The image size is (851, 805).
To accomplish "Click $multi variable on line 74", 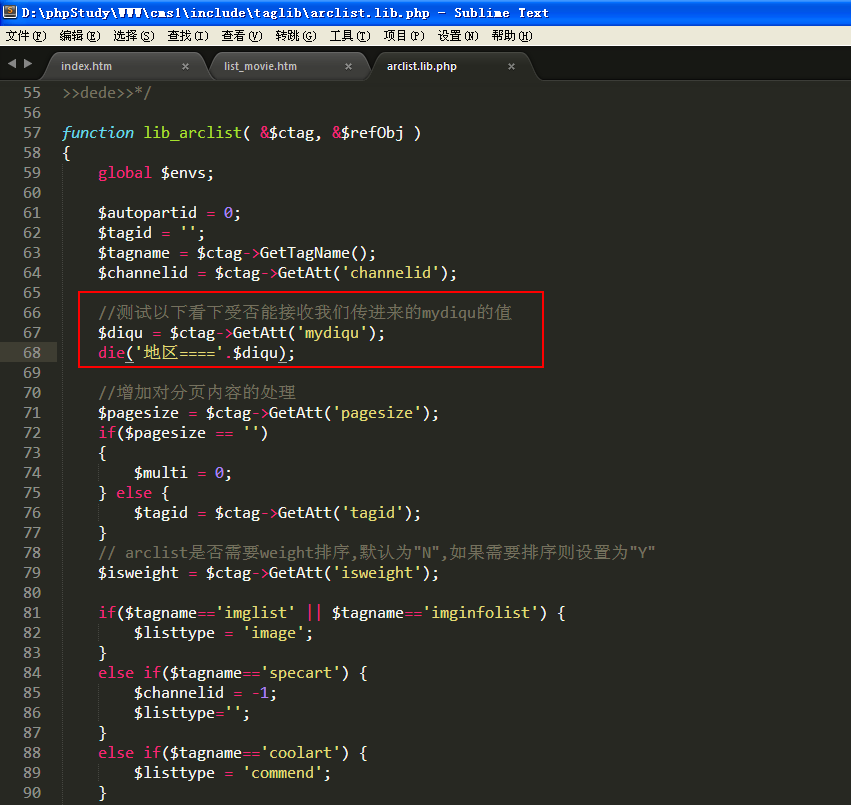I will pyautogui.click(x=161, y=473).
